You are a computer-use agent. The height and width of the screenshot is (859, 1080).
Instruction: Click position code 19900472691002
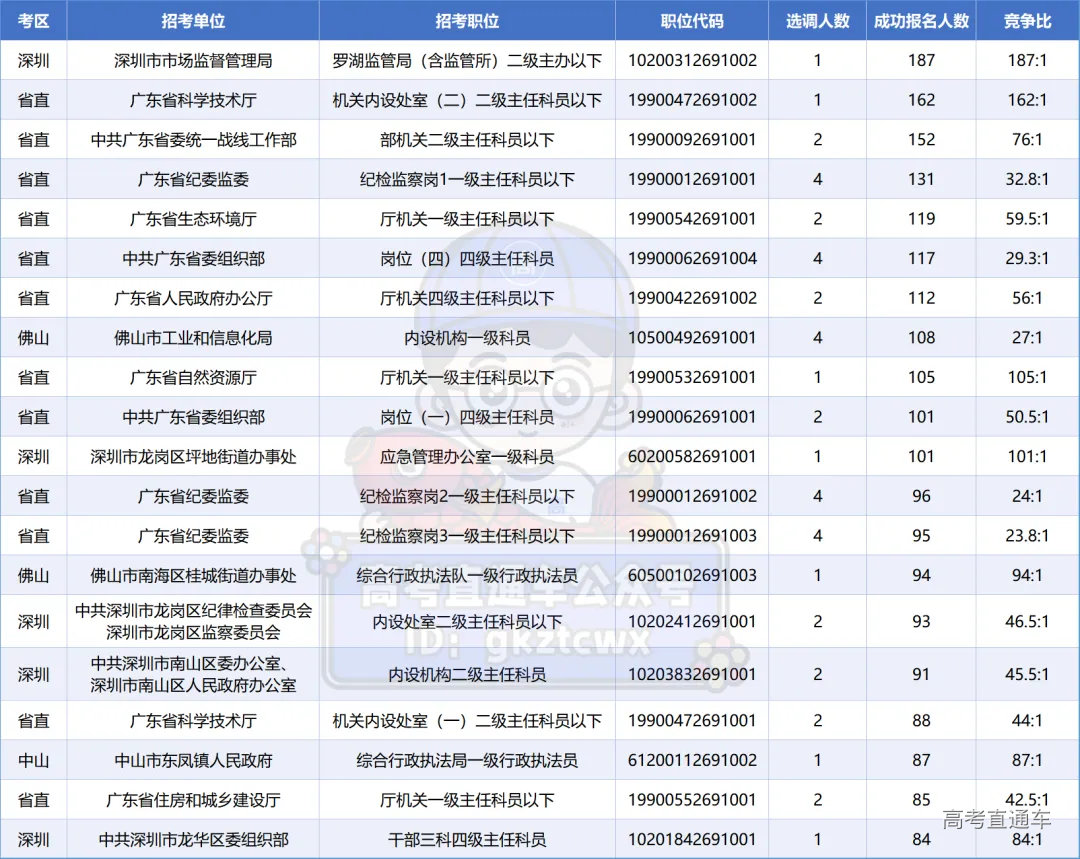692,100
